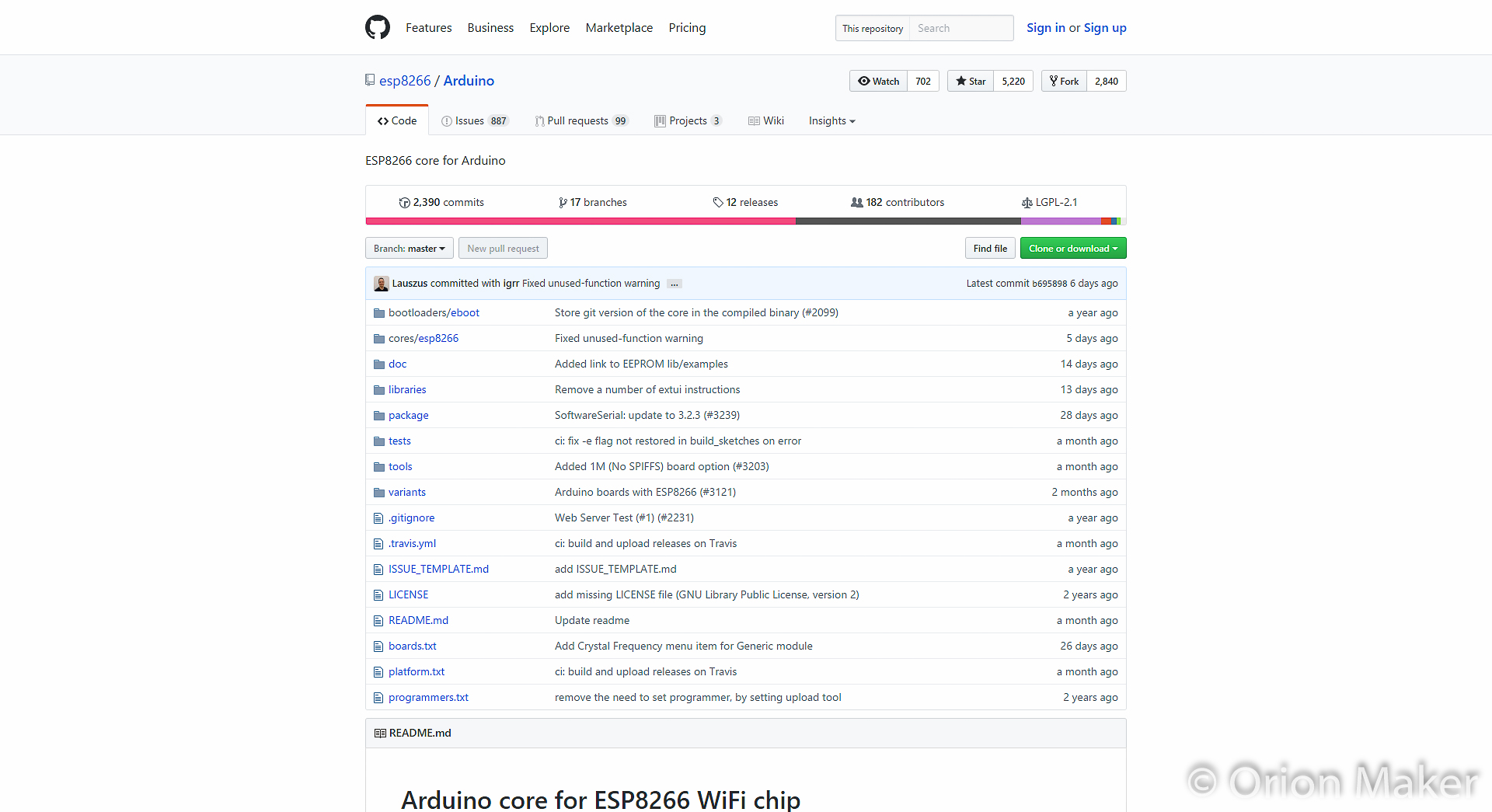This screenshot has width=1492, height=812.
Task: Open Features in top navigation
Action: pos(428,28)
